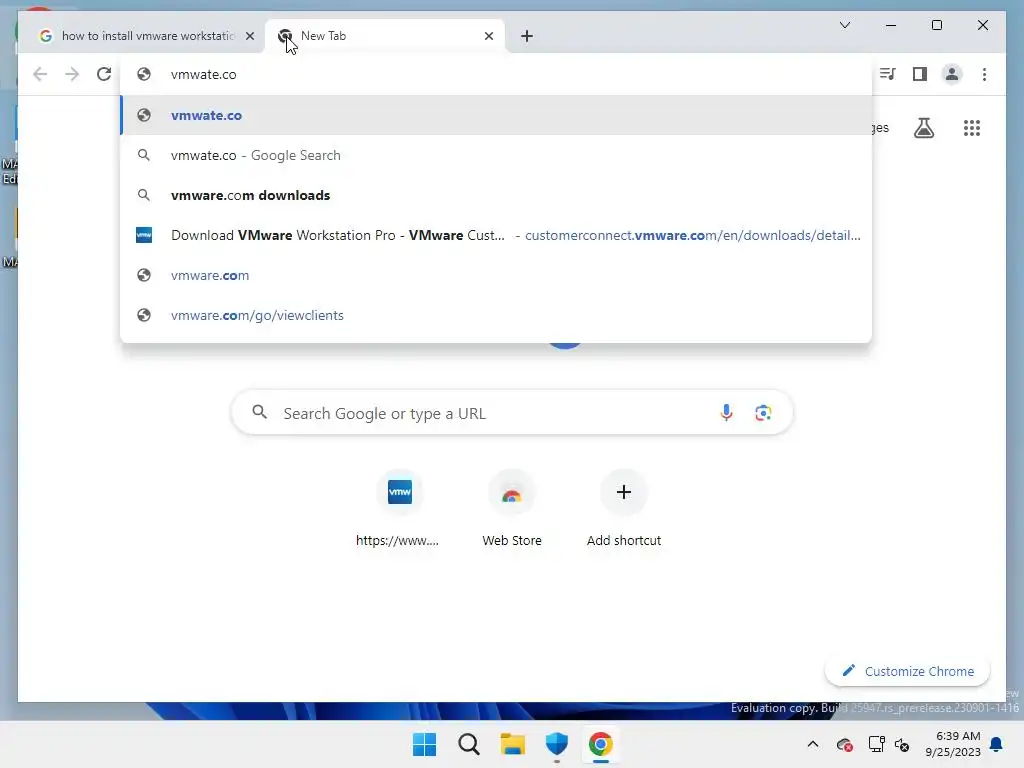Open Windows taskbar search
1024x768 pixels.
click(468, 744)
